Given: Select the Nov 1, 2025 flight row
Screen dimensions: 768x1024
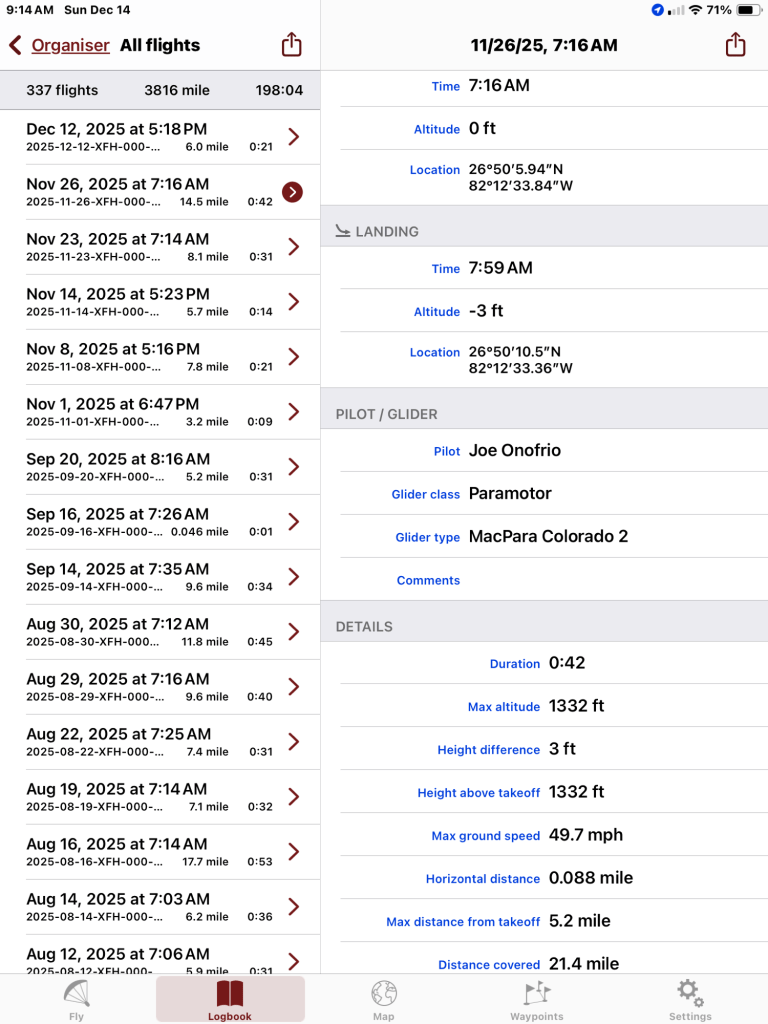Looking at the screenshot, I should pos(150,412).
